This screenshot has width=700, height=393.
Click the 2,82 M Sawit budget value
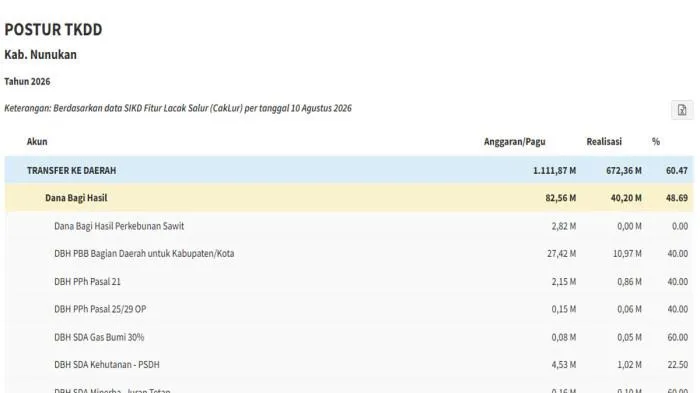point(563,226)
